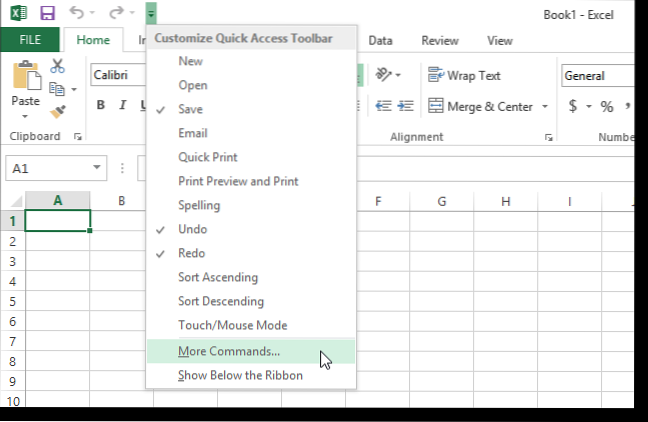648x422 pixels.
Task: Click the Cut scissors icon
Action: click(57, 66)
